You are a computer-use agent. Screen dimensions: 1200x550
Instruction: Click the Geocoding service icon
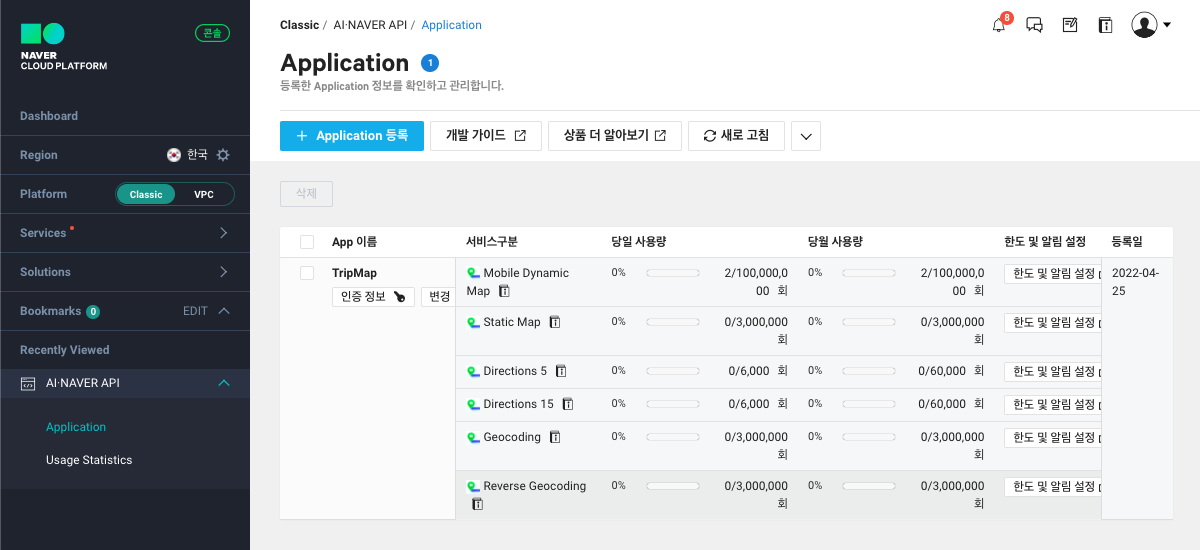click(473, 437)
